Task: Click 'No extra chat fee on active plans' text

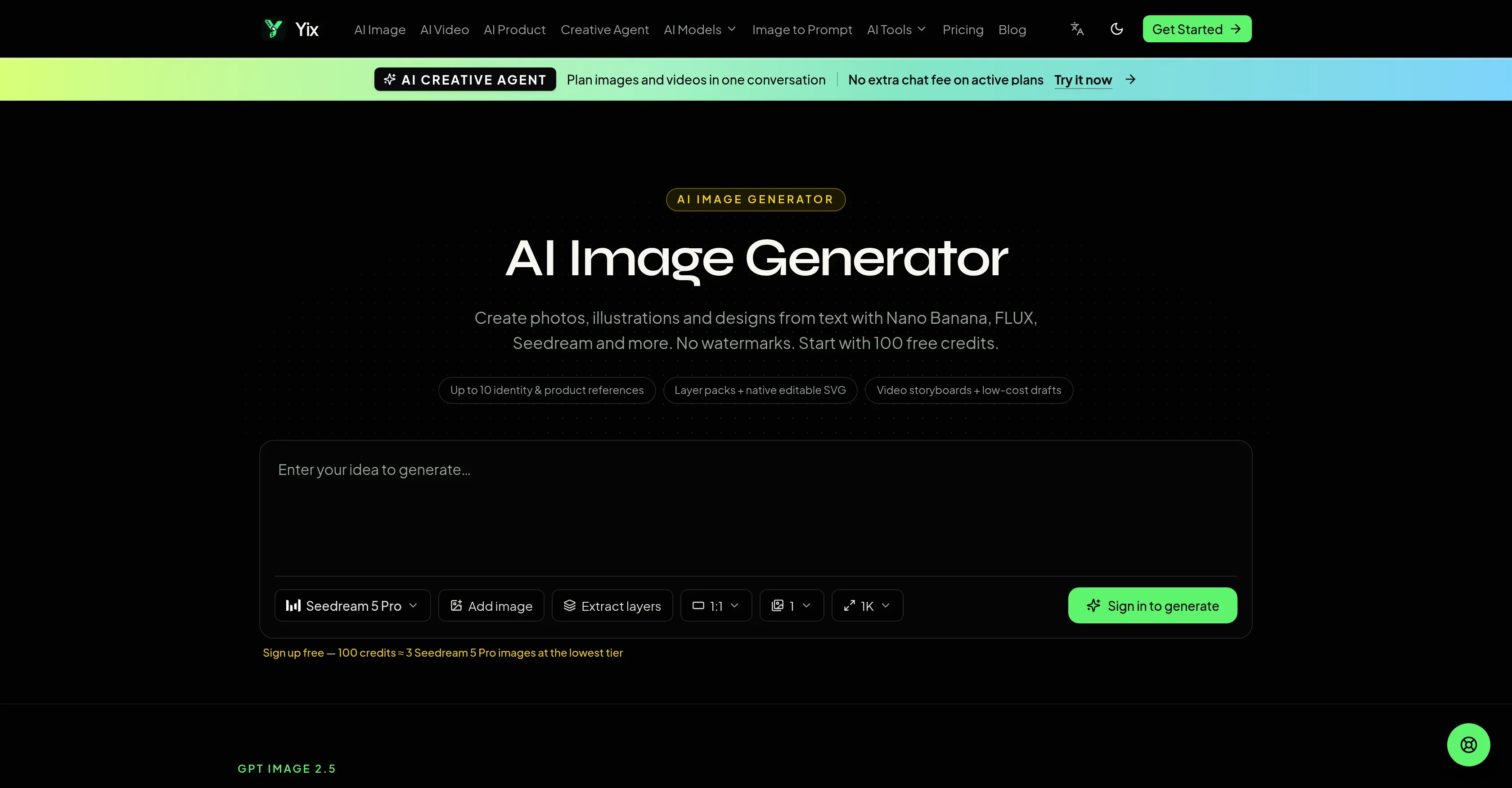Action: point(945,80)
